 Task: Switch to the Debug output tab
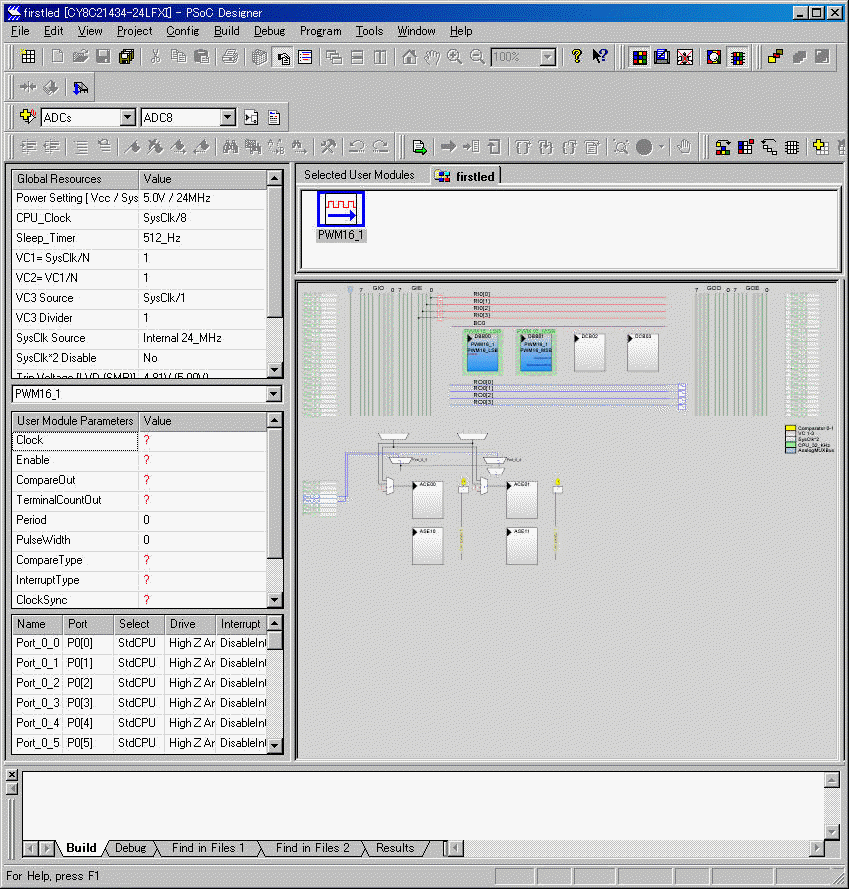(130, 848)
